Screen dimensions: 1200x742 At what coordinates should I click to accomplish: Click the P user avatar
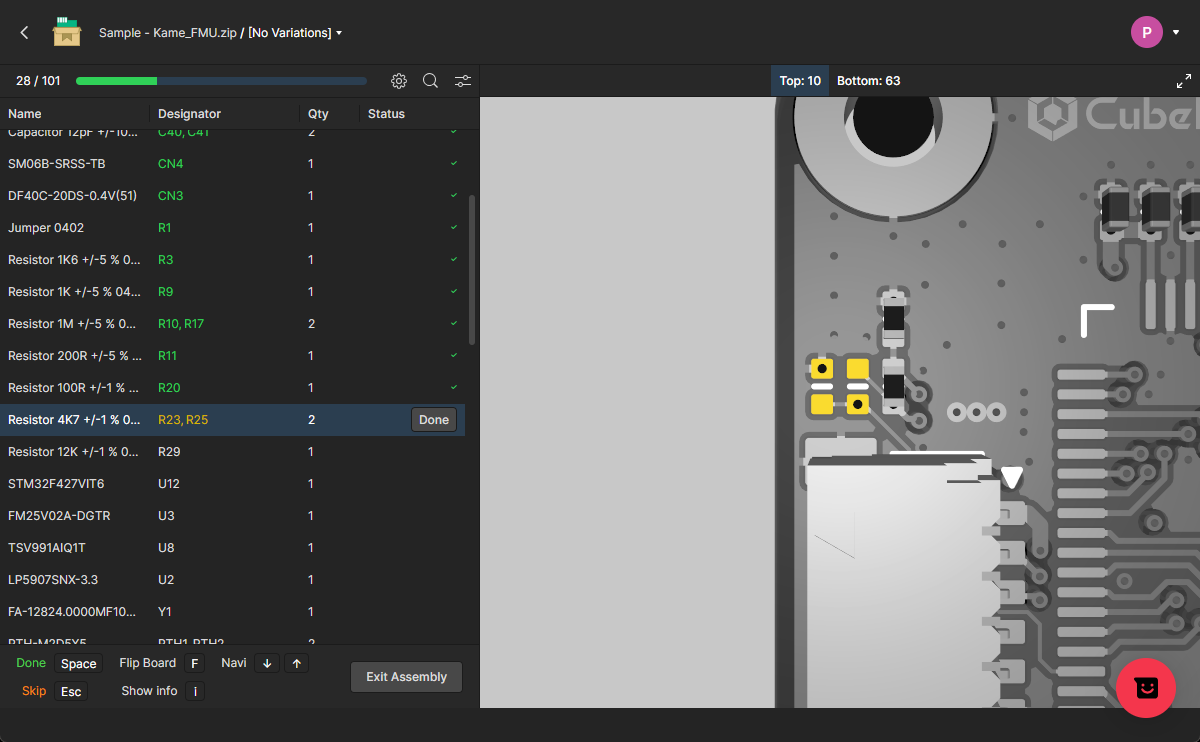(1146, 32)
